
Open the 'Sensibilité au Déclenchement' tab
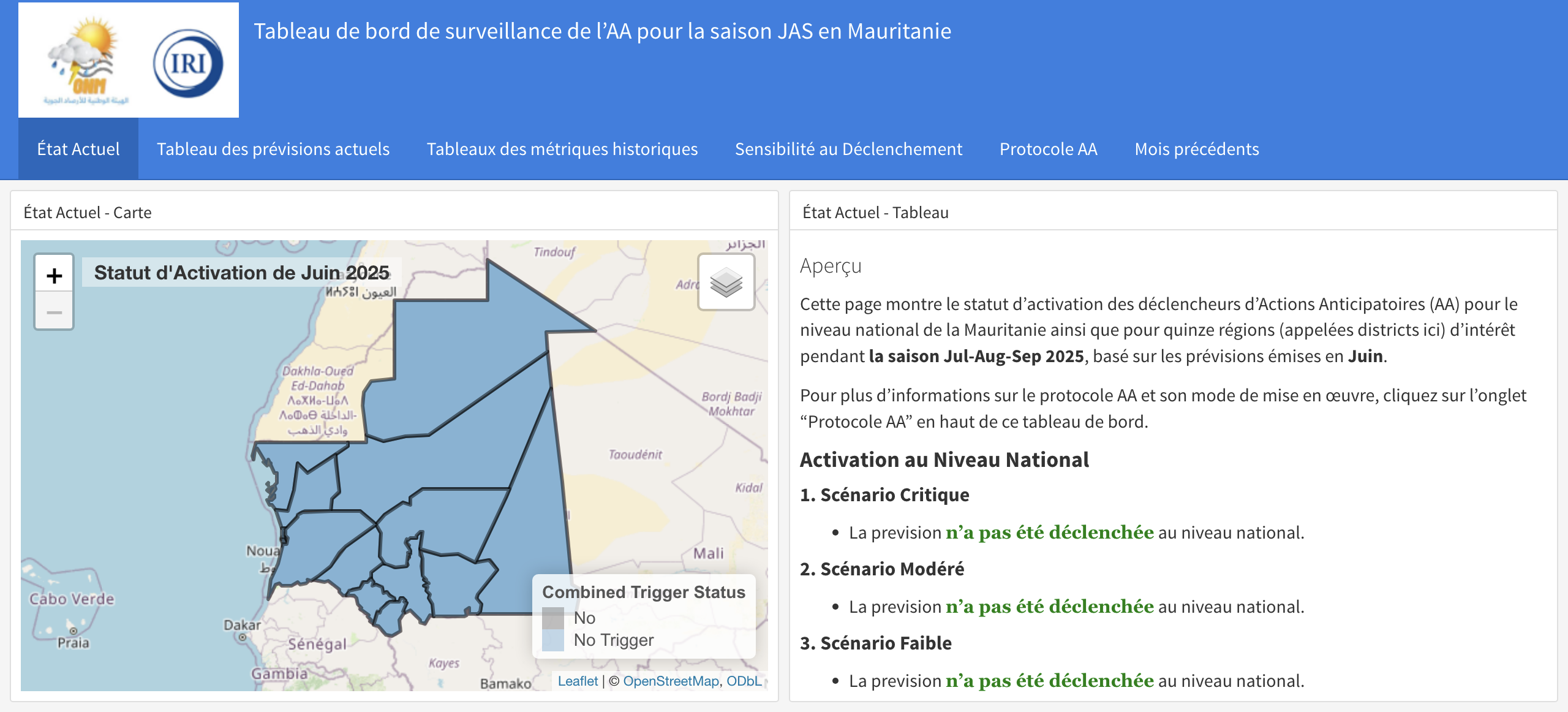click(849, 148)
